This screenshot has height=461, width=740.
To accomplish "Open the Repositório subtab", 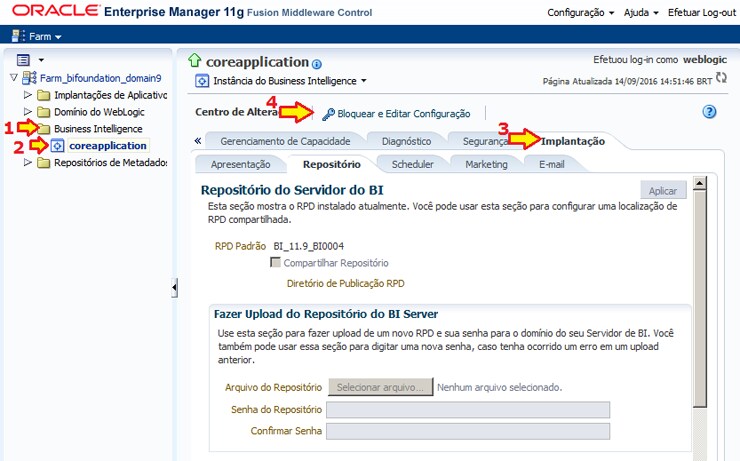I will tap(332, 164).
